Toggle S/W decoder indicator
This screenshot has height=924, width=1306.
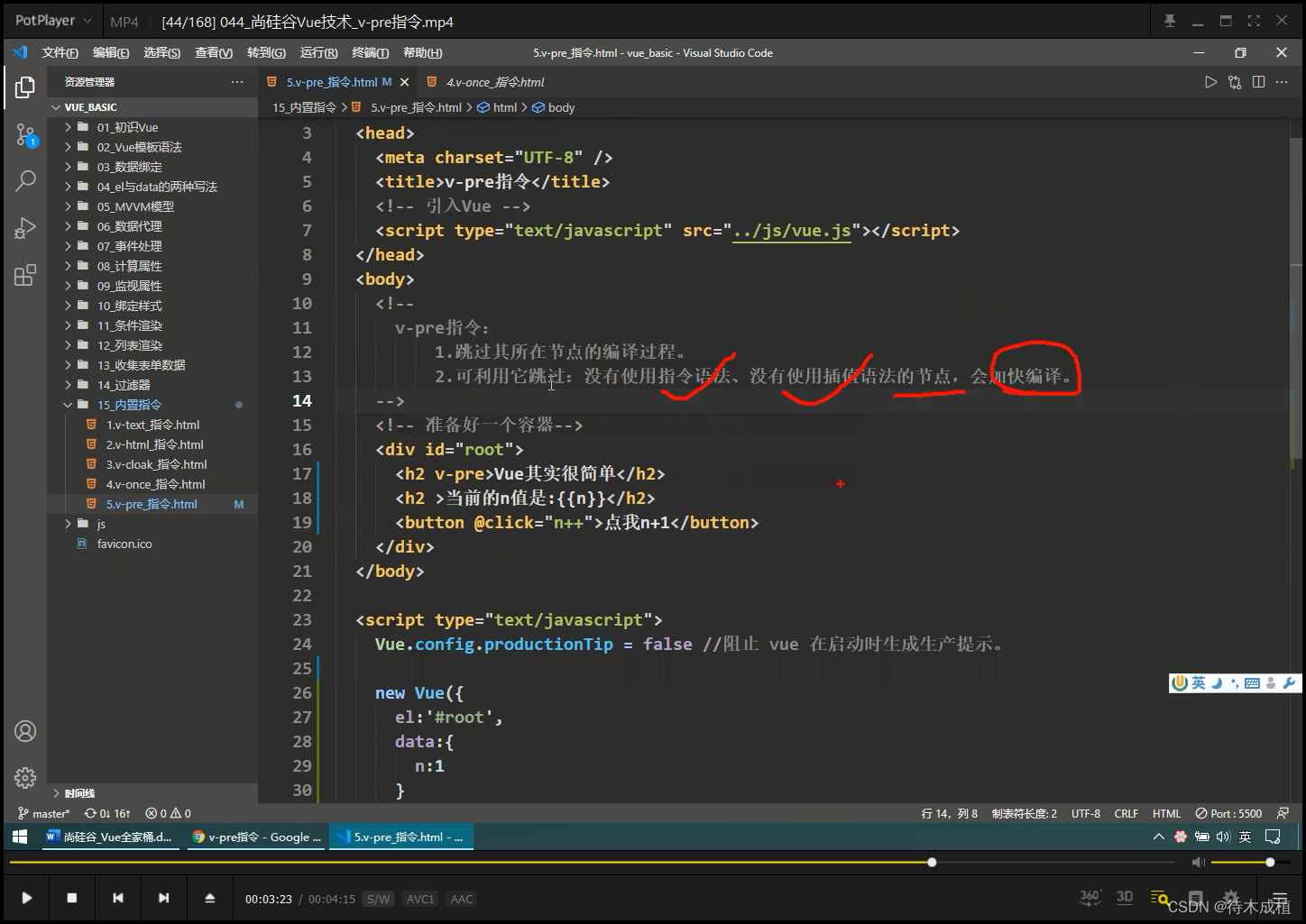click(x=378, y=899)
